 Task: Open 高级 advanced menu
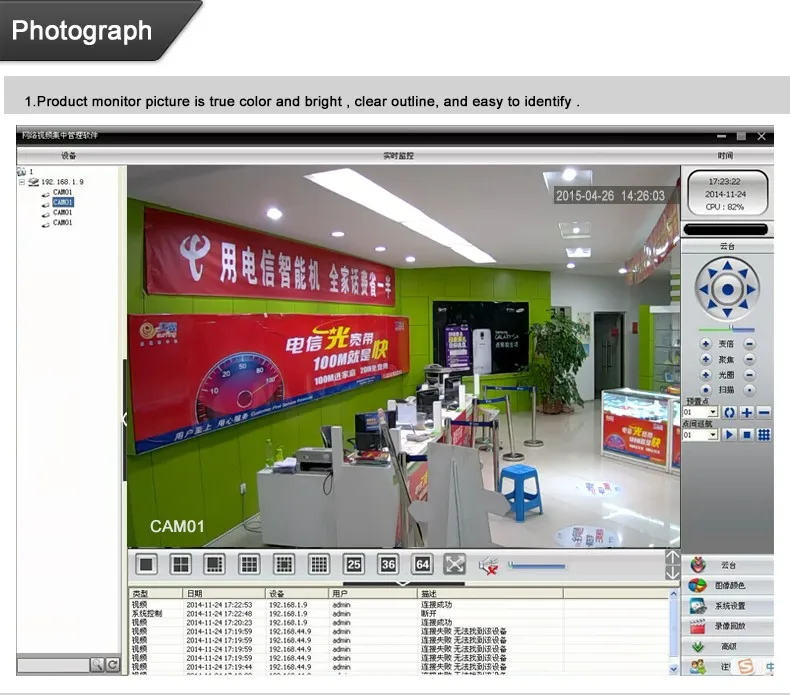(x=728, y=646)
